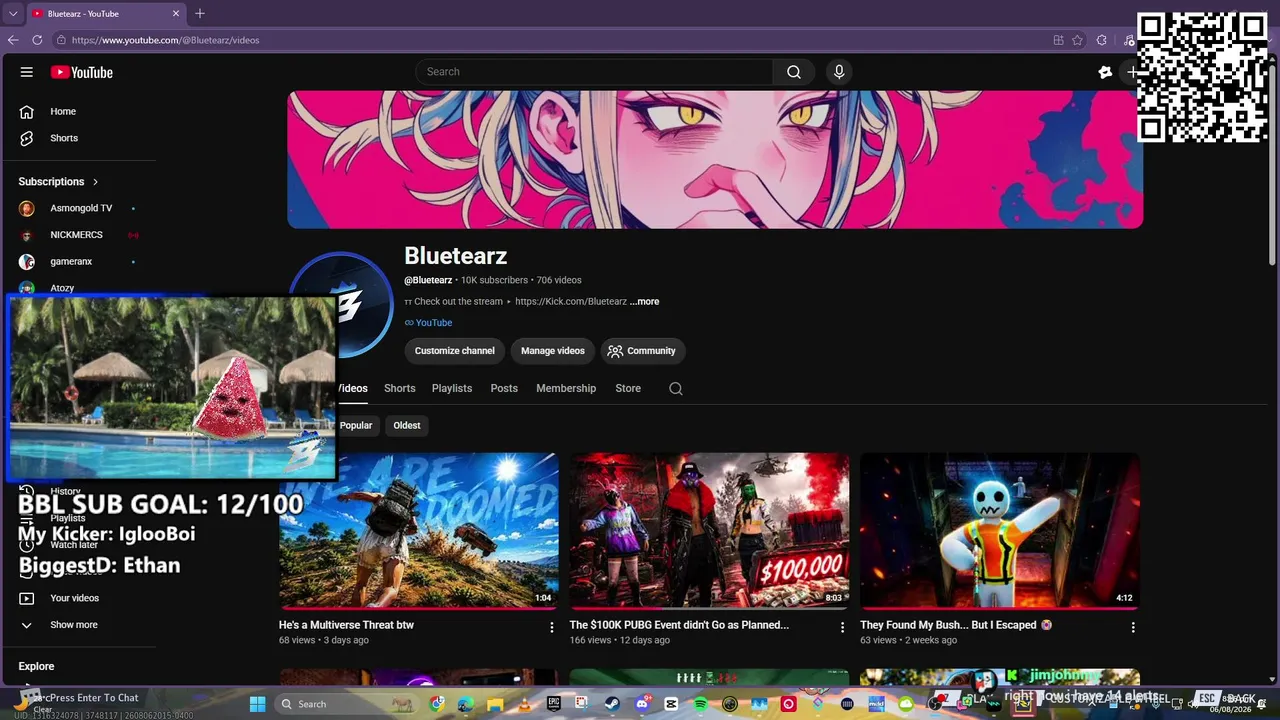Open Steam from the taskbar

pyautogui.click(x=612, y=704)
